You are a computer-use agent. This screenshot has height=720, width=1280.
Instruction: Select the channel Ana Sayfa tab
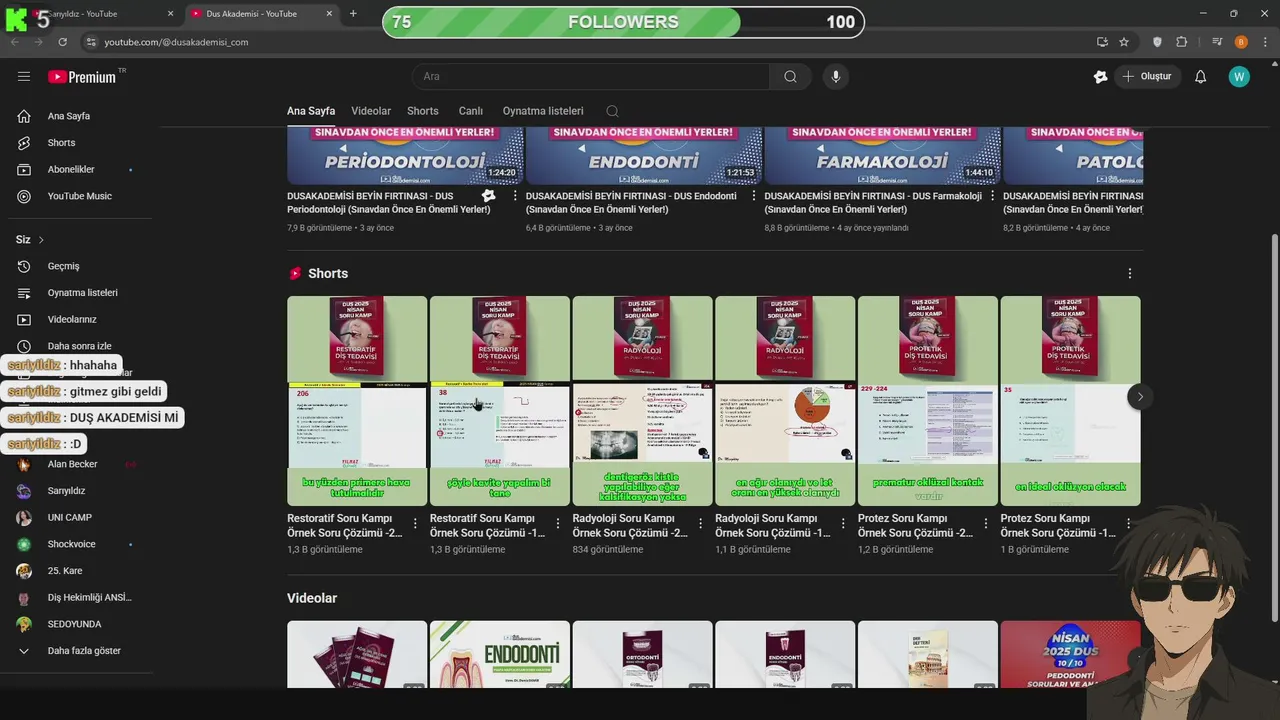311,111
